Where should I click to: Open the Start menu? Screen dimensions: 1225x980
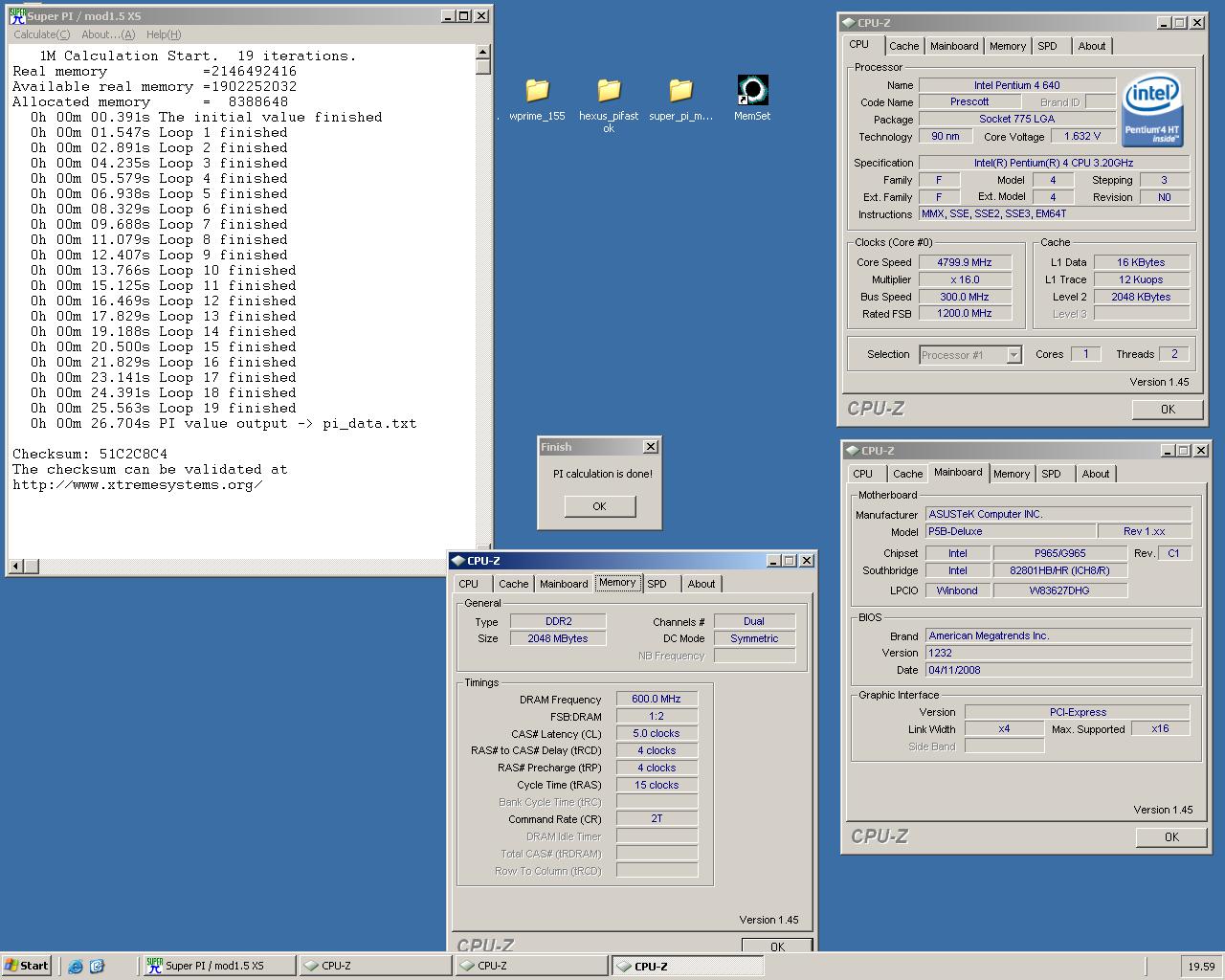point(27,966)
